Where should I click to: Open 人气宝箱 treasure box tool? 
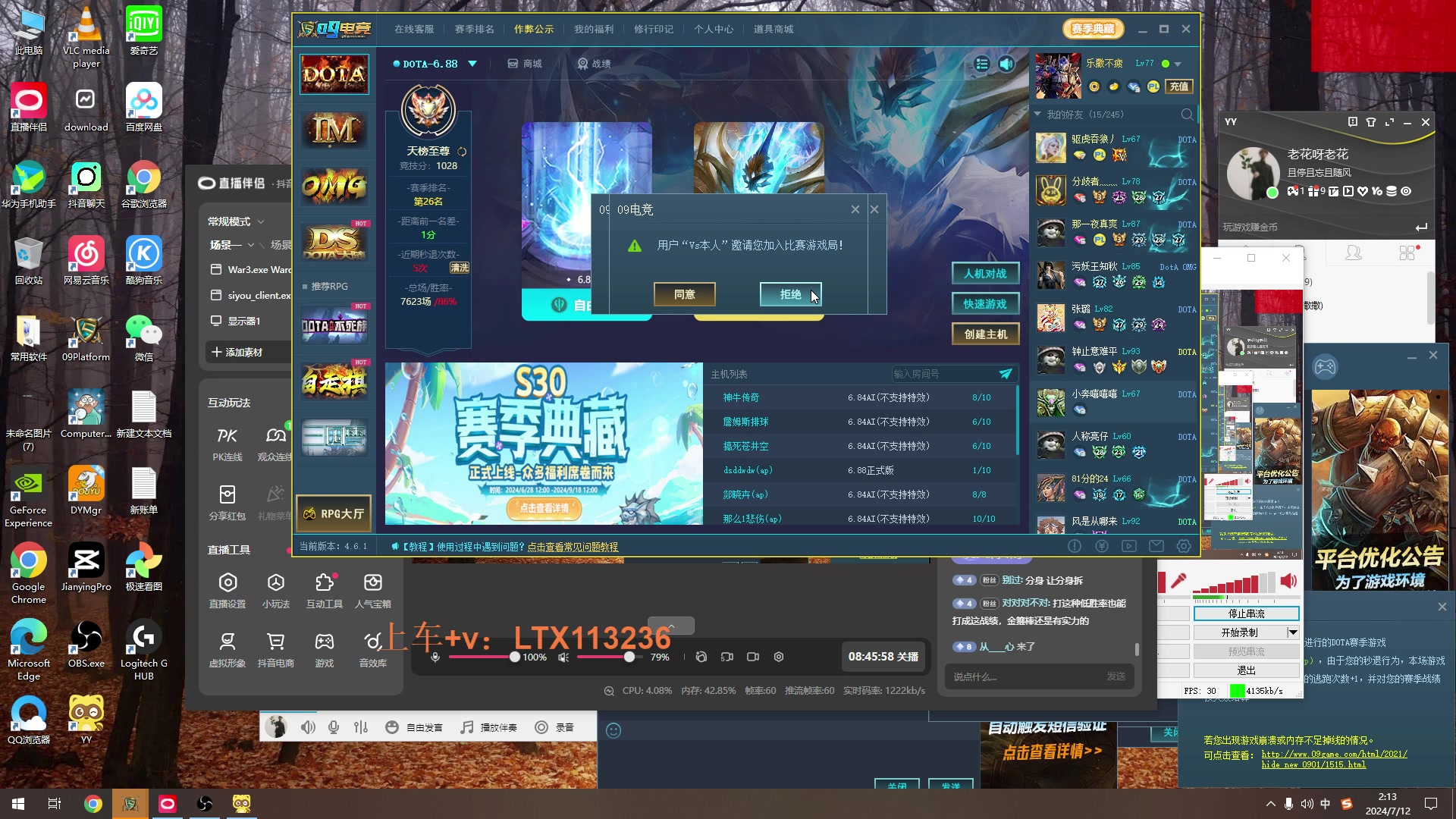click(x=373, y=591)
